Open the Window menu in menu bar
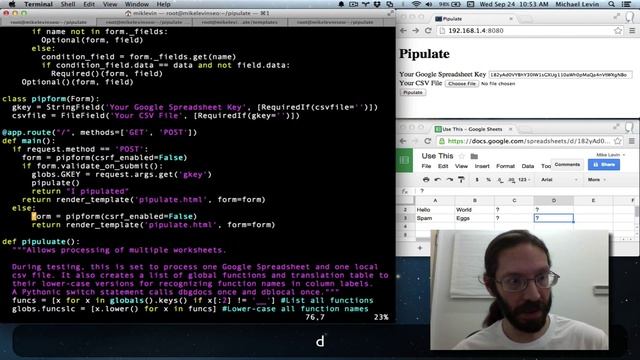This screenshot has width=640, height=360. (x=136, y=4)
